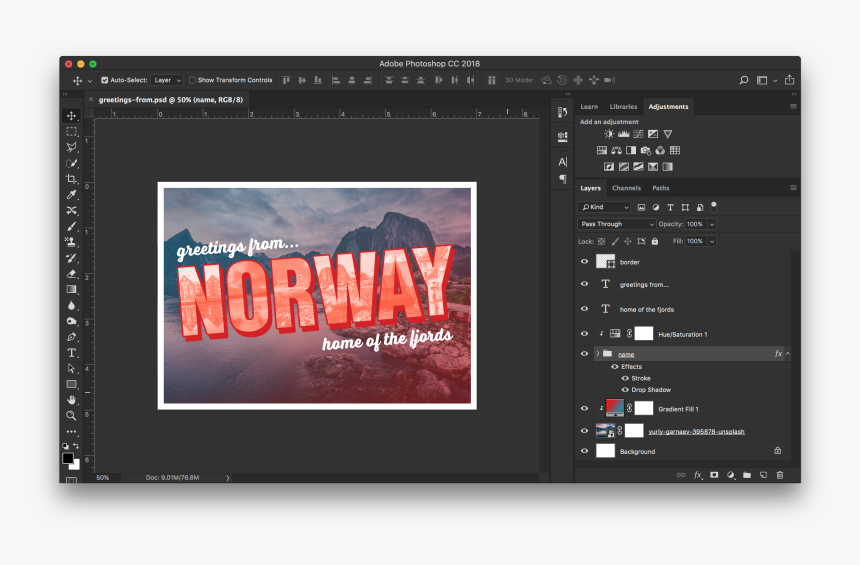Hide the Background layer
The image size is (860, 565).
coord(584,451)
